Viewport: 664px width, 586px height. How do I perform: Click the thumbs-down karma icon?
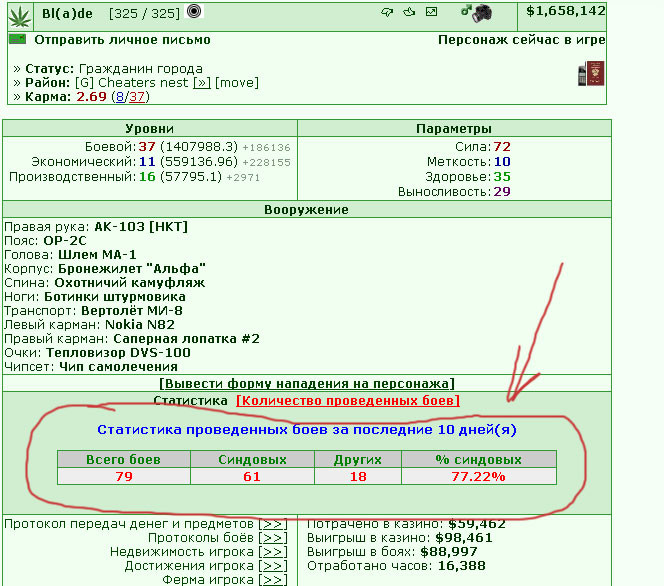[x=387, y=12]
